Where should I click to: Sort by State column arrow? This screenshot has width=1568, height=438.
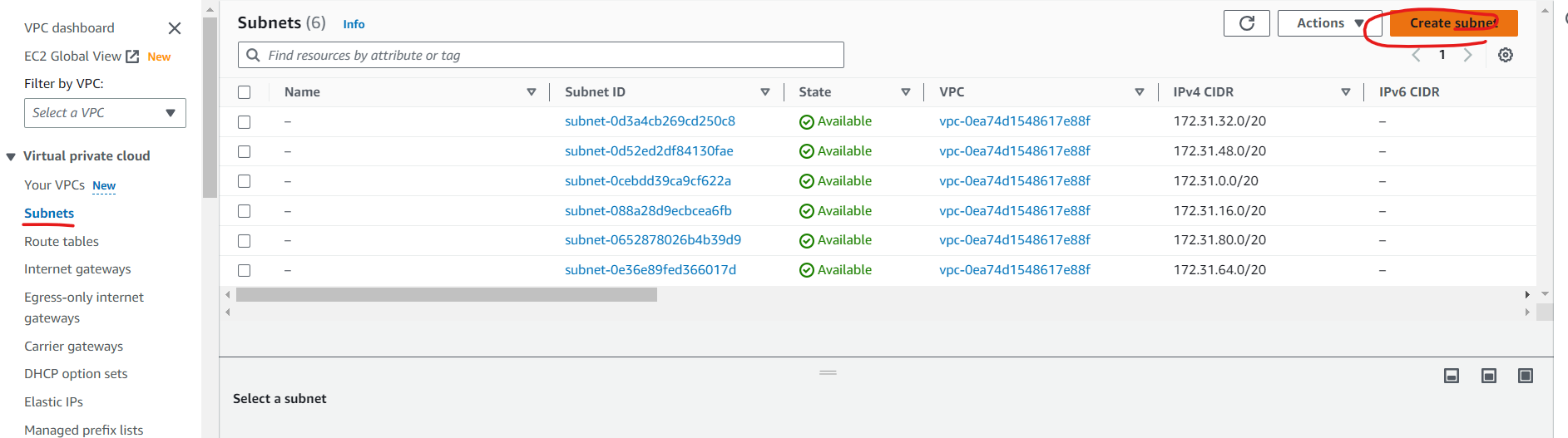point(906,92)
